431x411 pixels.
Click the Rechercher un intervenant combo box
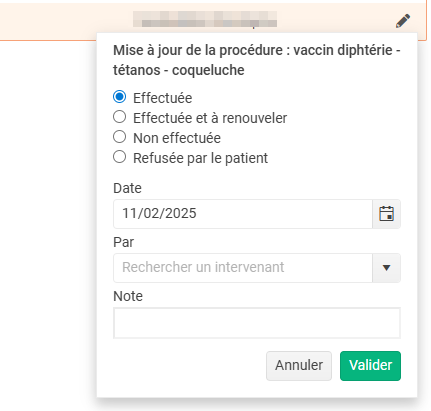pyautogui.click(x=243, y=268)
